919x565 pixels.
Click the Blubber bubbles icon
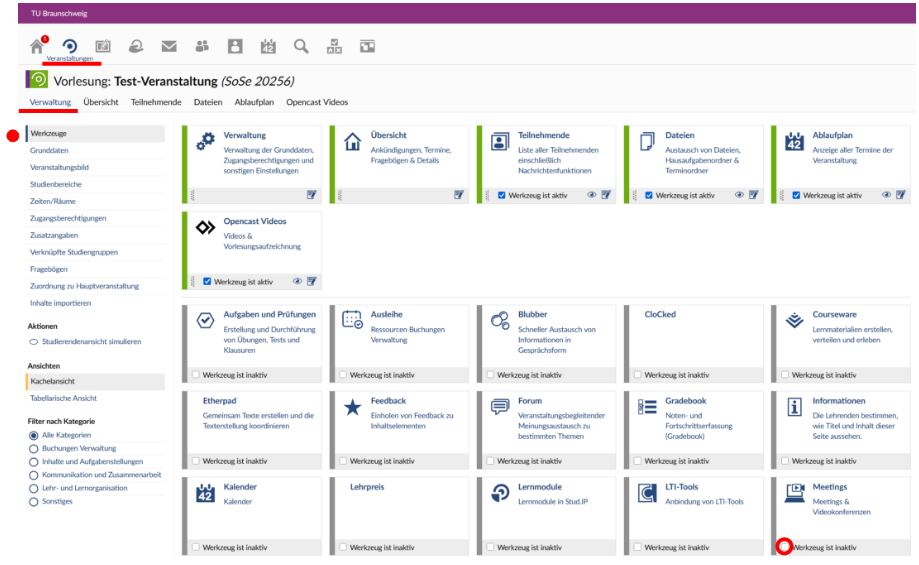pos(500,321)
